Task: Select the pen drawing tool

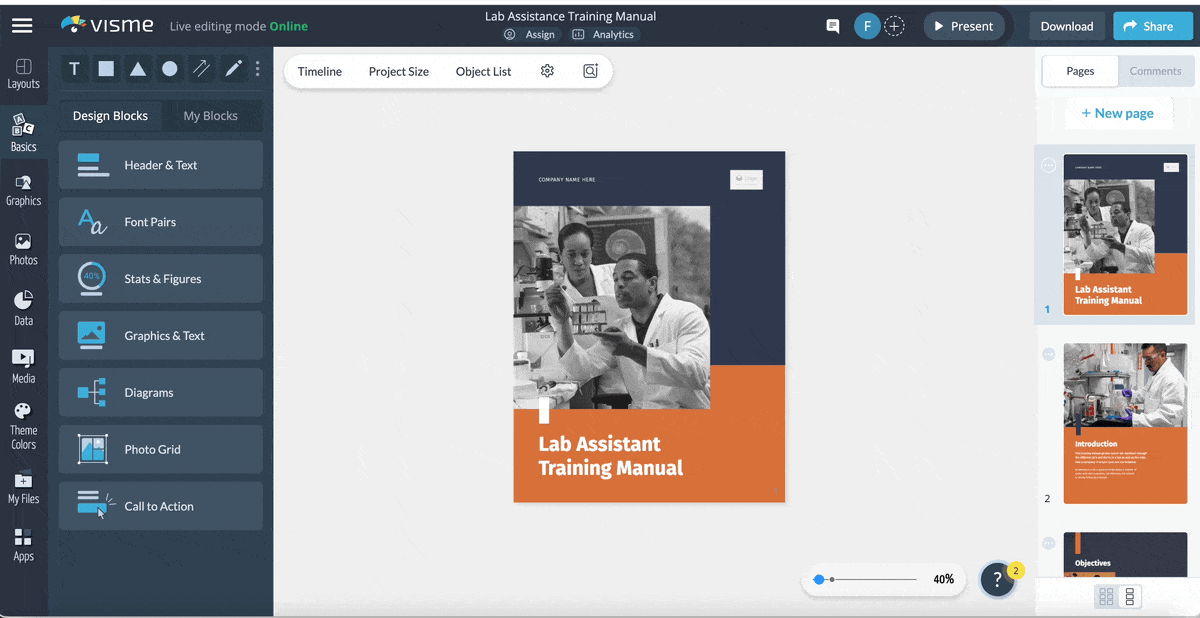Action: [232, 68]
